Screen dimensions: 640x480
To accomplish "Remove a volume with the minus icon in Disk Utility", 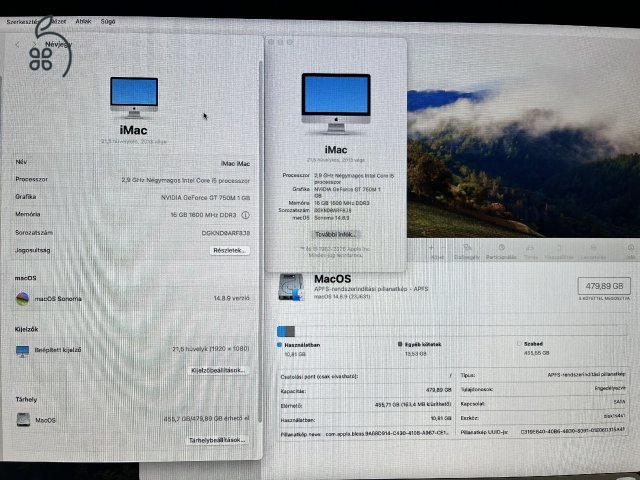I will pos(443,248).
